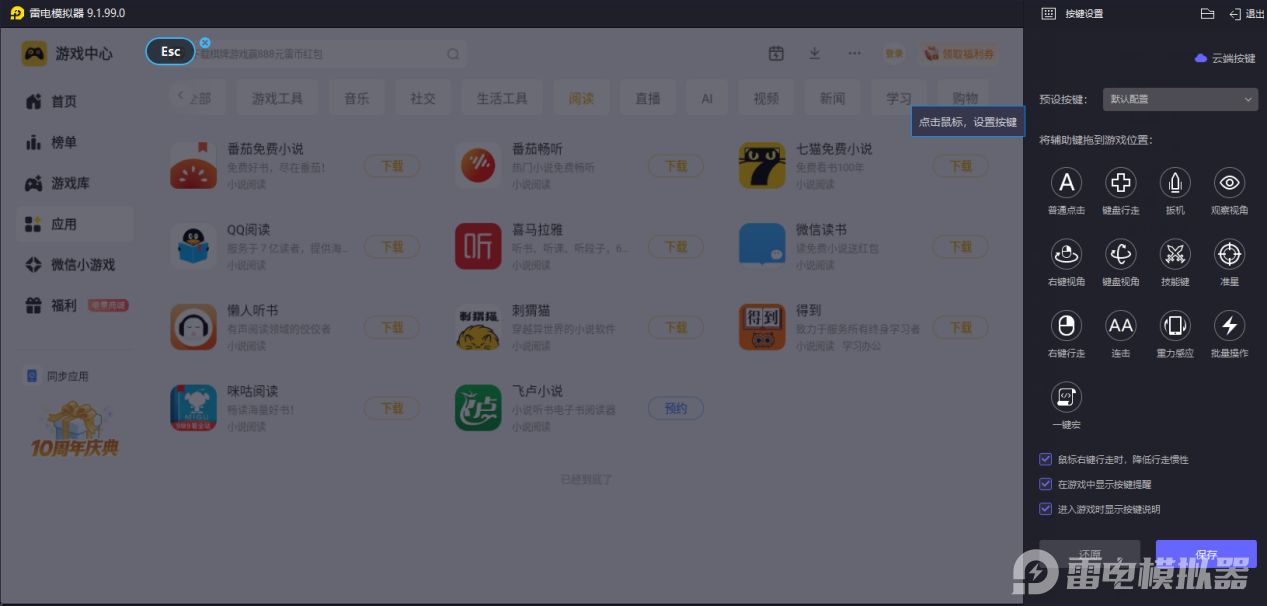Viewport: 1267px width, 606px height.
Task: Select the Esc key mapping bubble
Action: point(170,51)
